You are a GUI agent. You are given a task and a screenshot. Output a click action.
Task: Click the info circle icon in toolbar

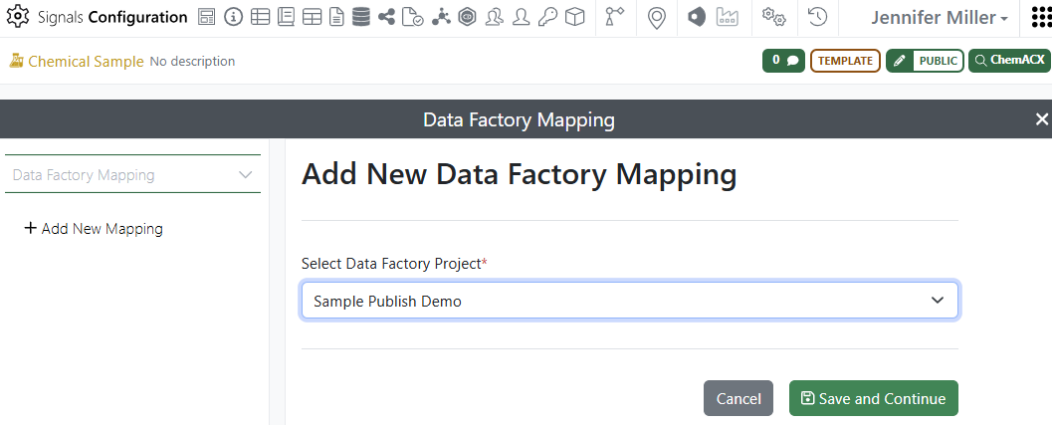(x=233, y=17)
